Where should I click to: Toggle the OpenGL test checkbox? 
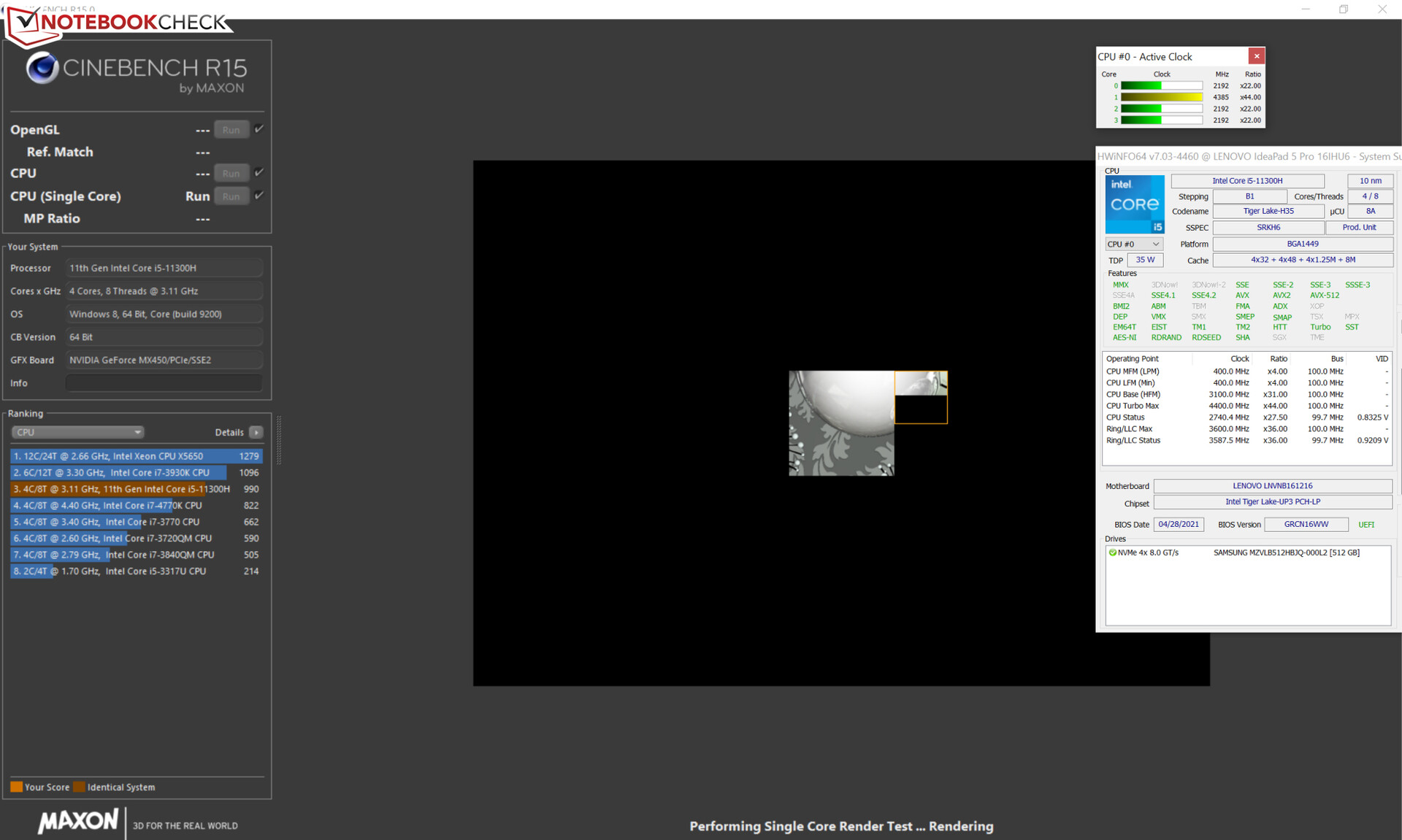[259, 129]
